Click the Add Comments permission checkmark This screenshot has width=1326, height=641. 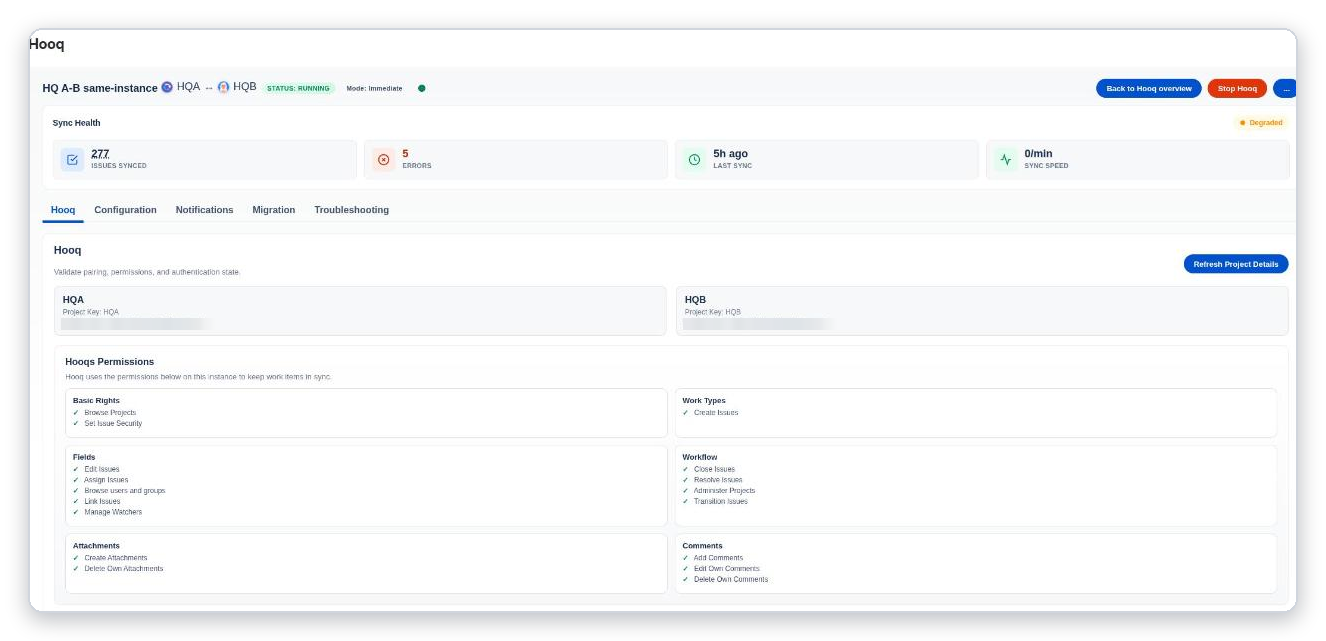tap(685, 558)
